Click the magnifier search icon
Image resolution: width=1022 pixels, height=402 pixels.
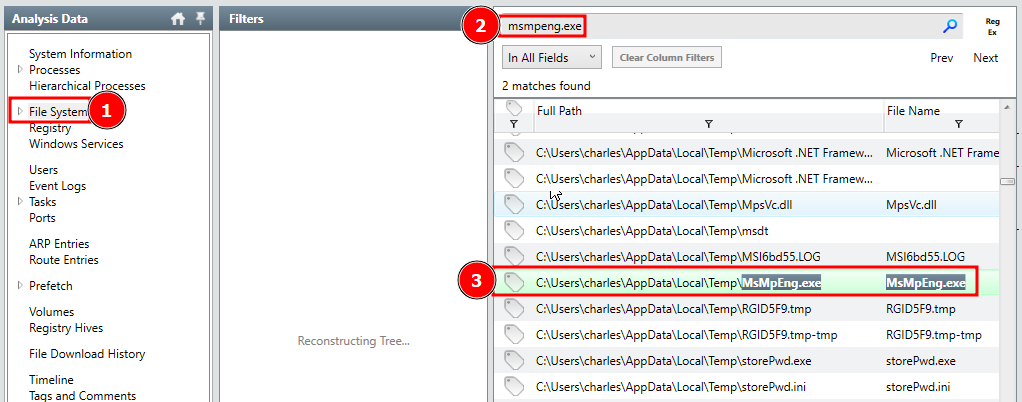950,26
